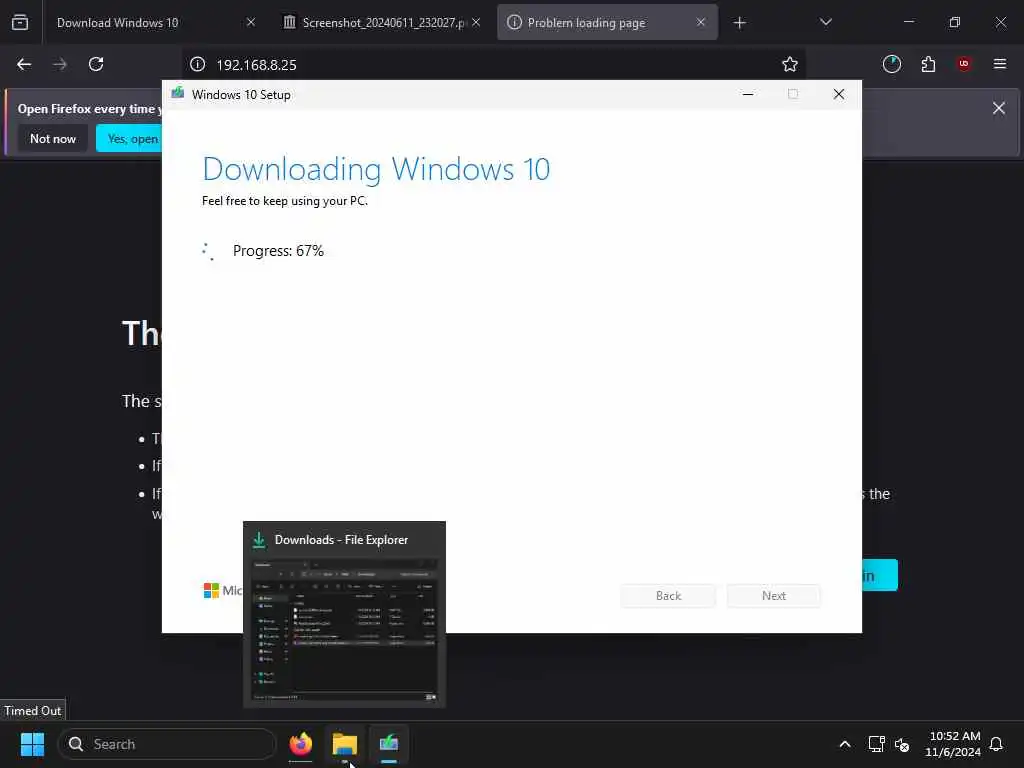List all tabs with the chevron dropdown
The width and height of the screenshot is (1024, 768).
coord(825,22)
